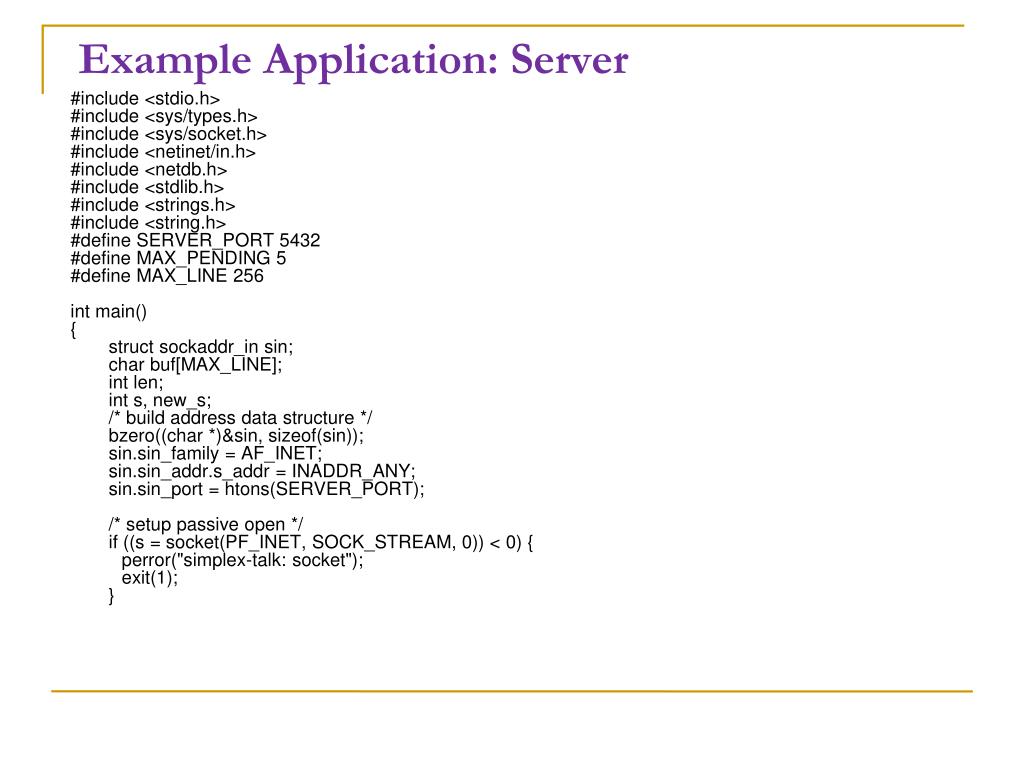Click the line '#define MAX_LINE 256'
Image resolution: width=1024 pixels, height=768 pixels.
pyautogui.click(x=167, y=276)
